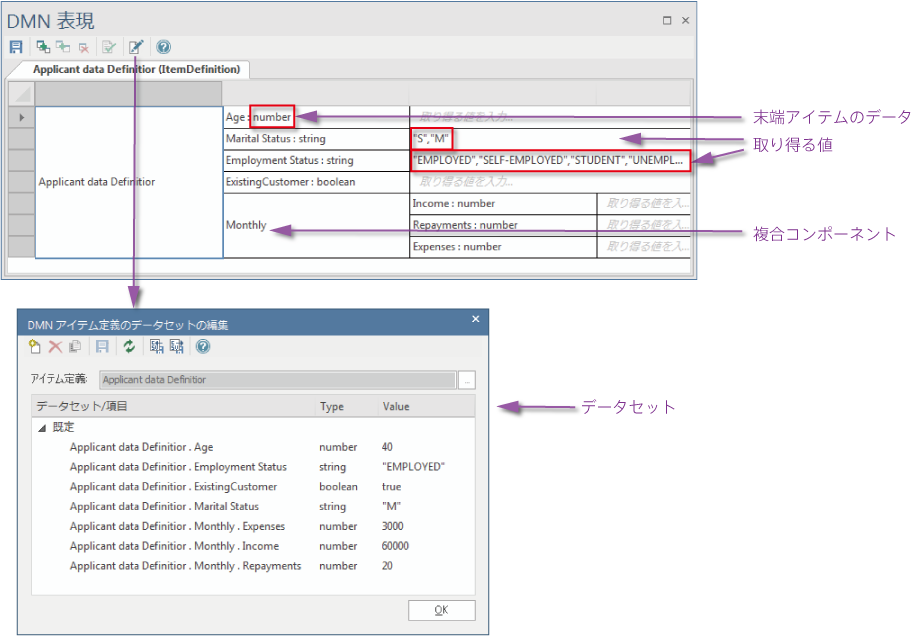
Task: Click the red X delete data set icon
Action: (55, 347)
